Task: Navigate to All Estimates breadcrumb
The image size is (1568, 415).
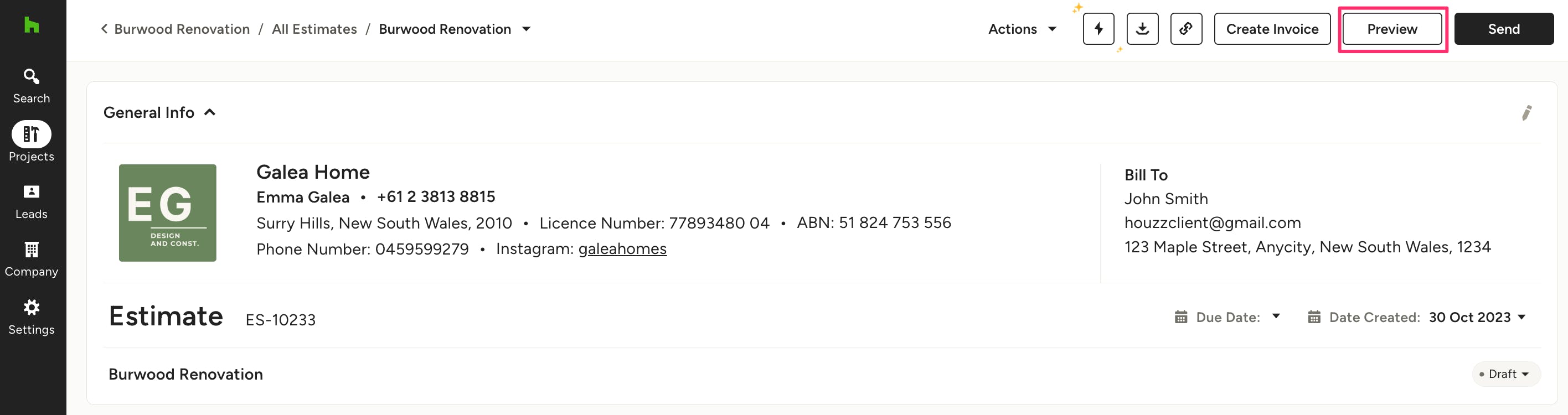Action: pos(314,29)
